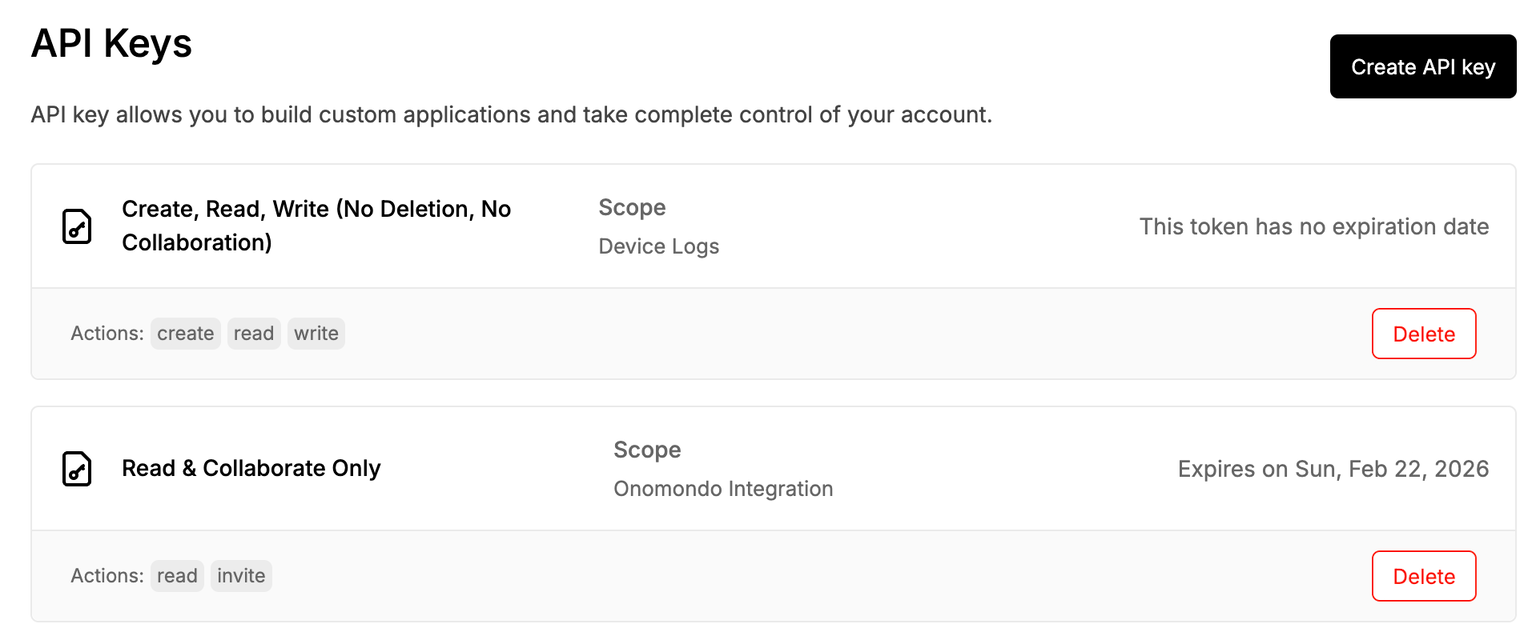Click the Scope label above Onomondo Integration
1536x640 pixels.
pos(647,450)
